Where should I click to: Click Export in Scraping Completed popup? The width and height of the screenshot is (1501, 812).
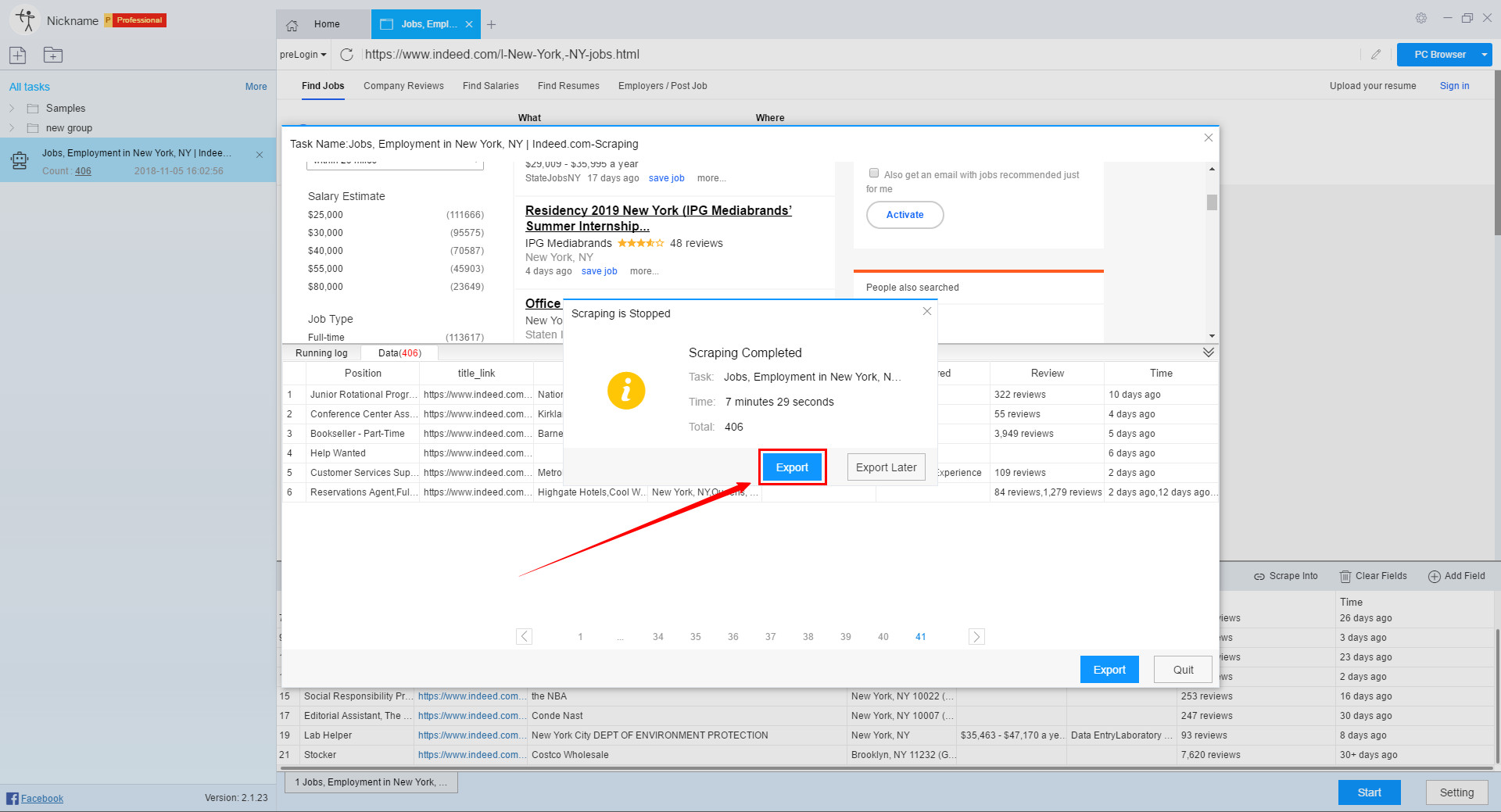click(792, 467)
